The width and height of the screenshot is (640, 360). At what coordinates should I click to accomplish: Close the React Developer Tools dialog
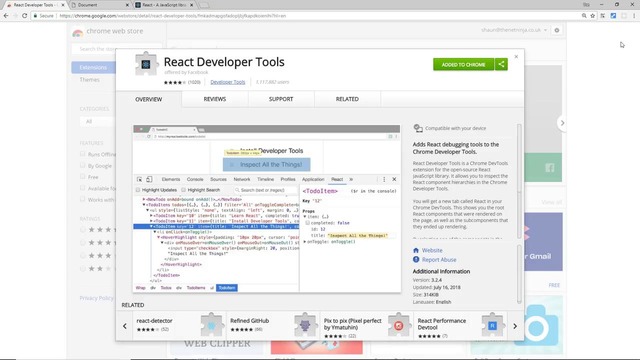click(x=516, y=57)
